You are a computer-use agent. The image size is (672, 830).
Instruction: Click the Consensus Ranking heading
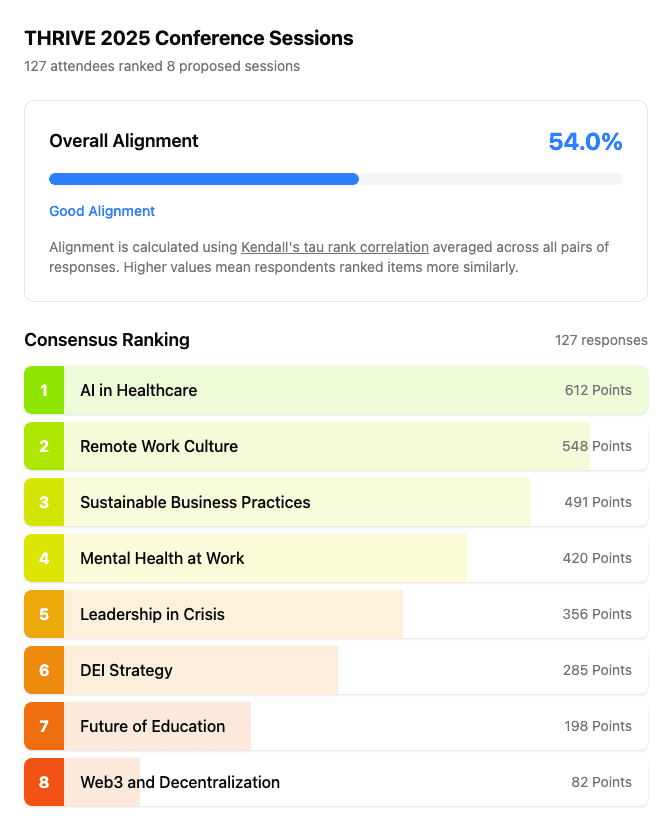(107, 340)
